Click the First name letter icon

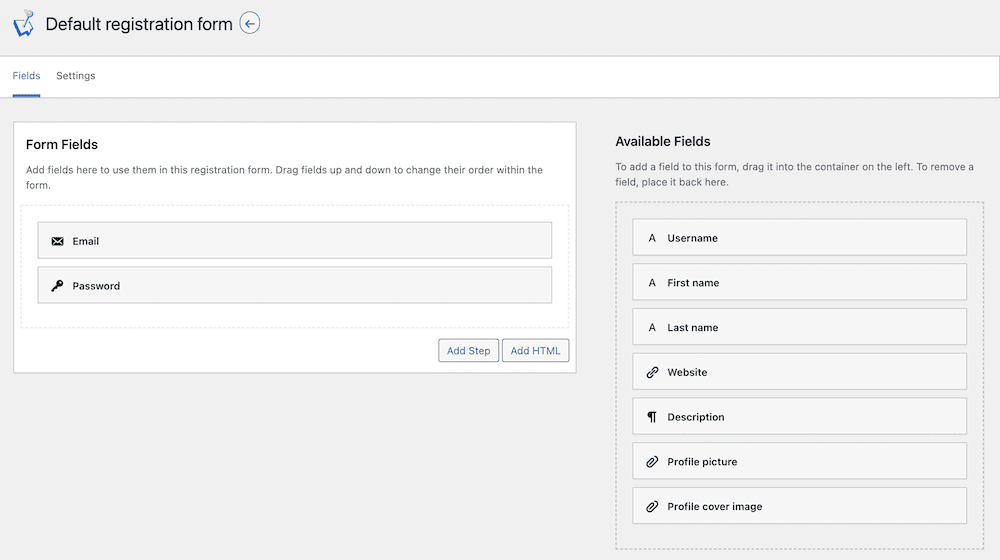[x=652, y=283]
